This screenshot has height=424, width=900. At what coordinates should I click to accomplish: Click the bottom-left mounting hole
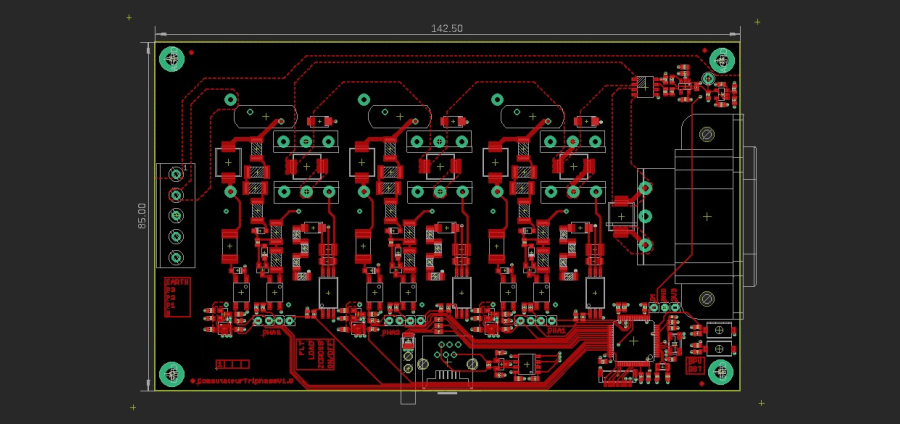pos(172,374)
